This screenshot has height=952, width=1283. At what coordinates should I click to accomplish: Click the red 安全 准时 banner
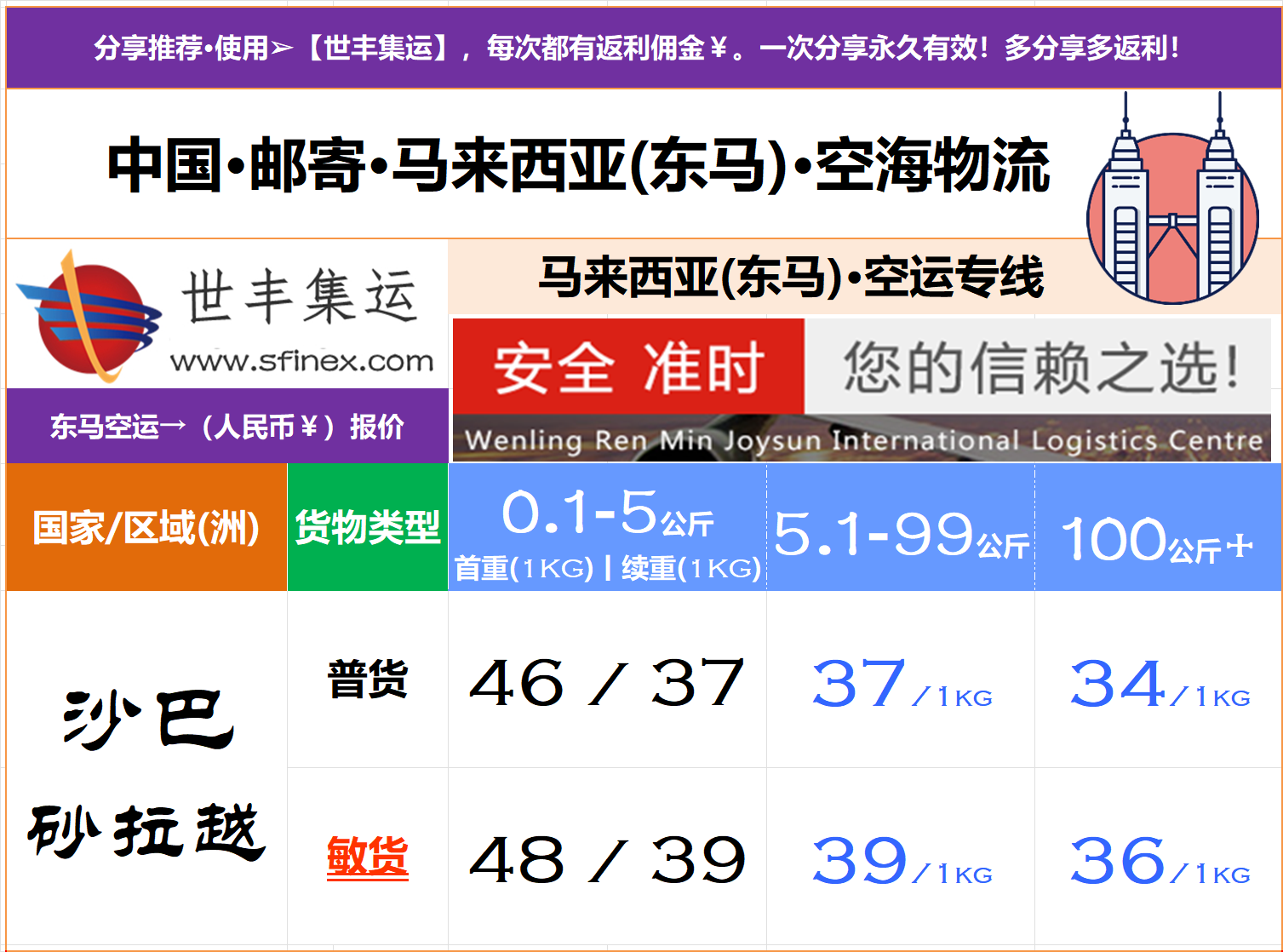coord(628,367)
